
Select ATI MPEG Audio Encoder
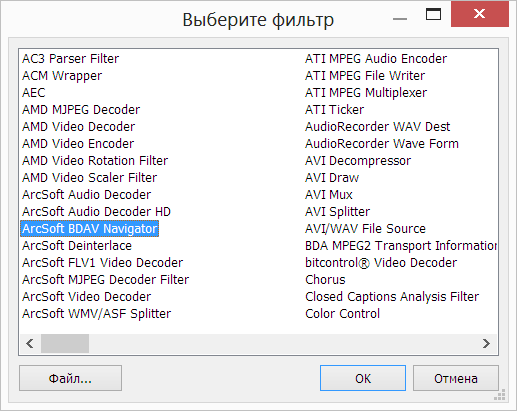click(x=376, y=59)
